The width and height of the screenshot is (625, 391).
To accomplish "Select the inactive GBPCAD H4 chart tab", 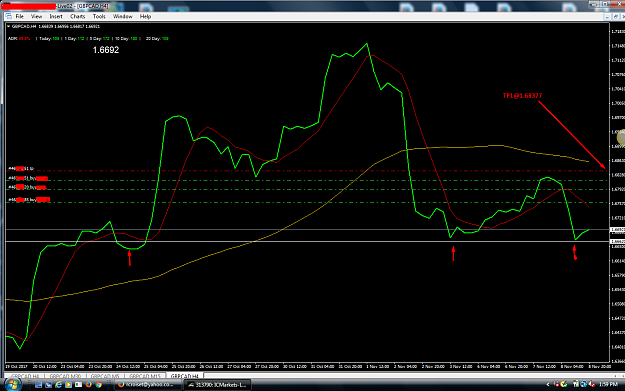I will tap(25, 376).
